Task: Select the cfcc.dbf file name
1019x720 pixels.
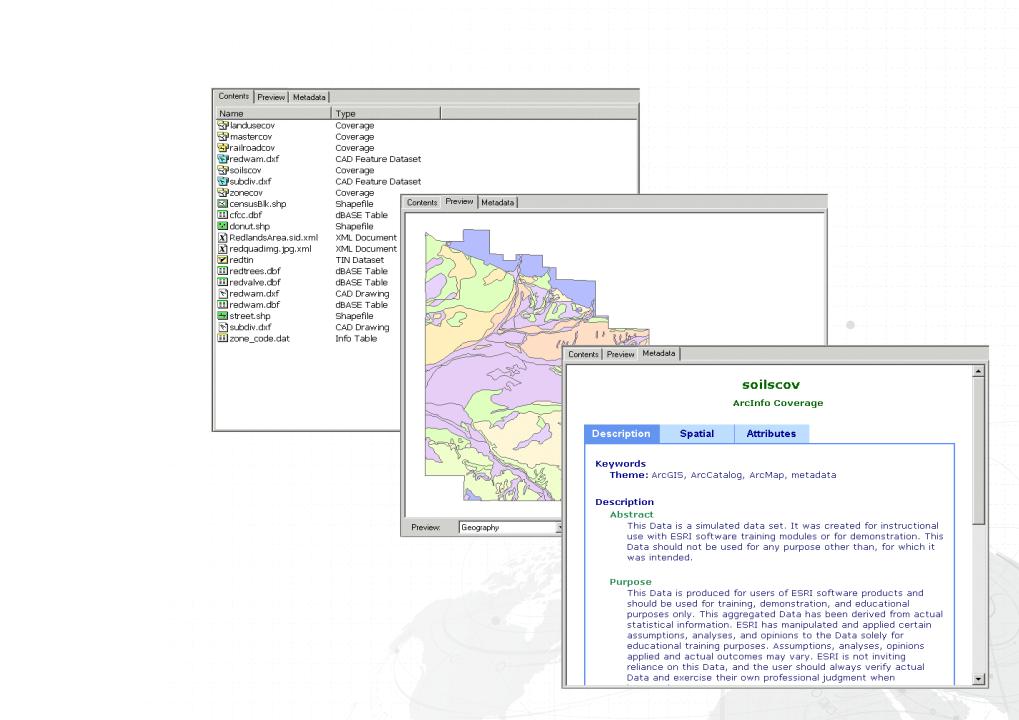Action: coord(246,215)
